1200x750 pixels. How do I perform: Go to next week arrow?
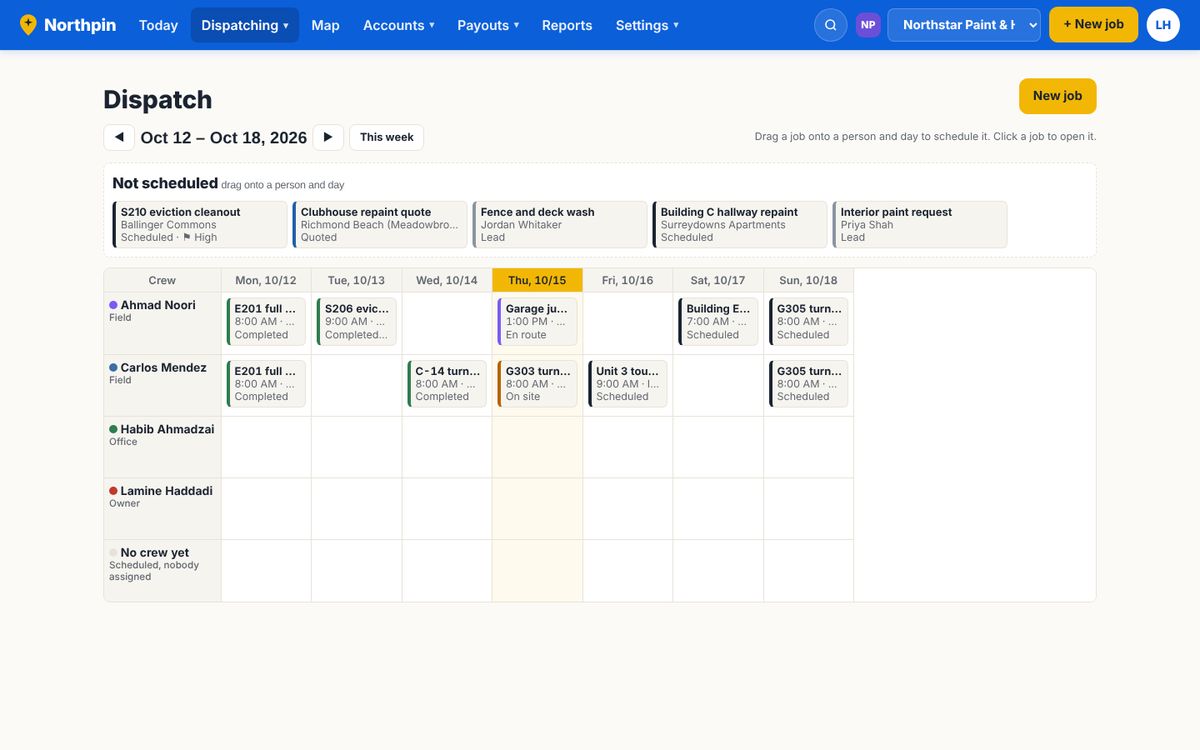point(328,137)
